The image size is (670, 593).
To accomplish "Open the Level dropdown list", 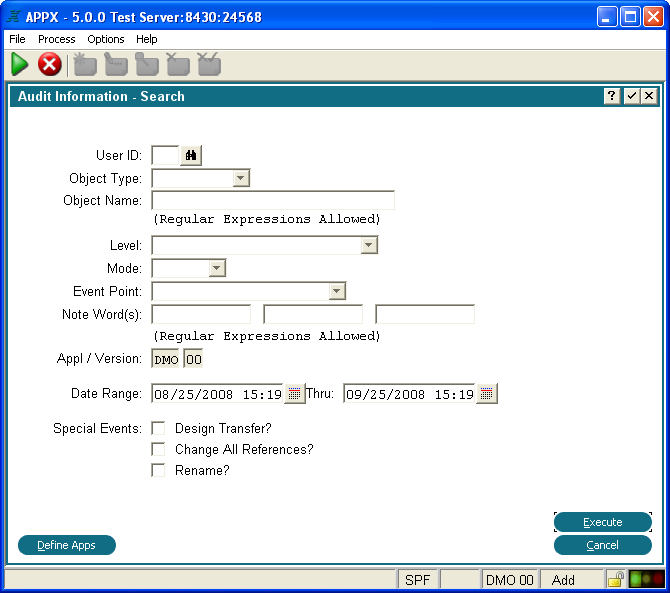I will [x=369, y=245].
